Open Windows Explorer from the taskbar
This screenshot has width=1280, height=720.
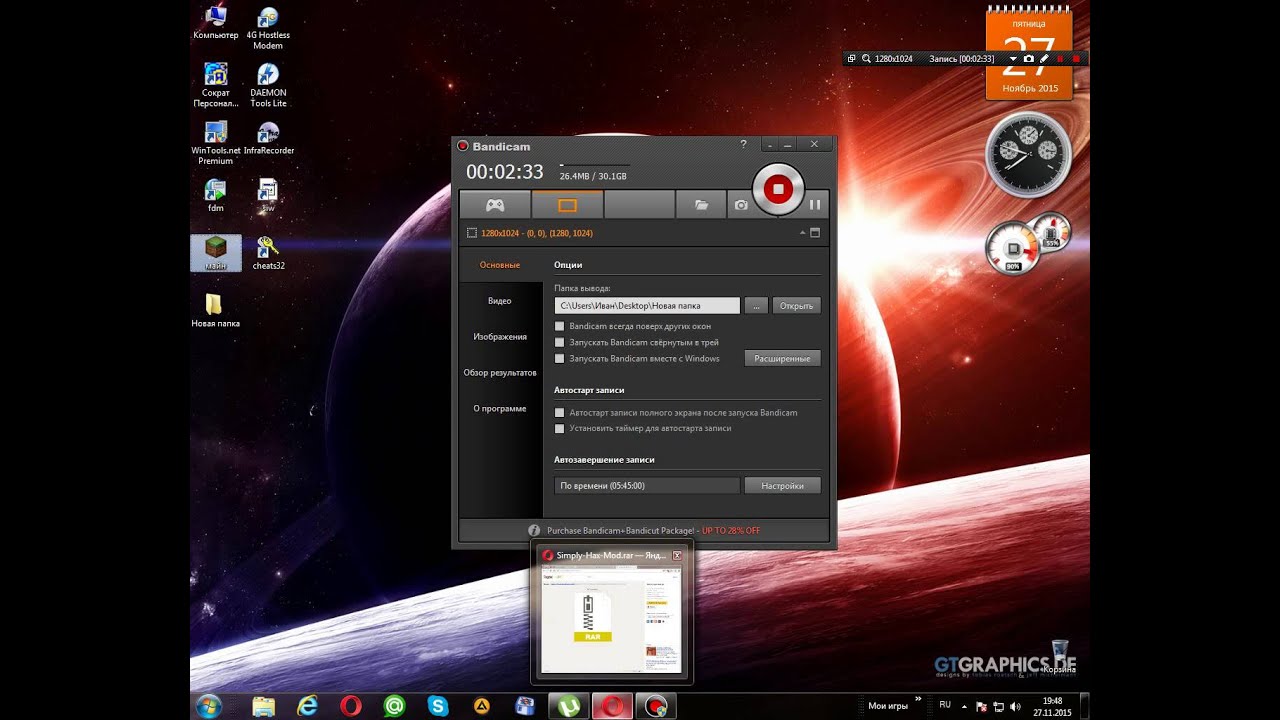[x=263, y=706]
